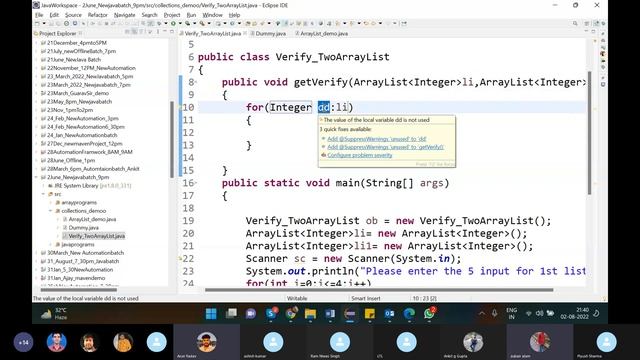Click the highlighted 'dd' variable on line 10
The image size is (640, 360).
coord(323,107)
